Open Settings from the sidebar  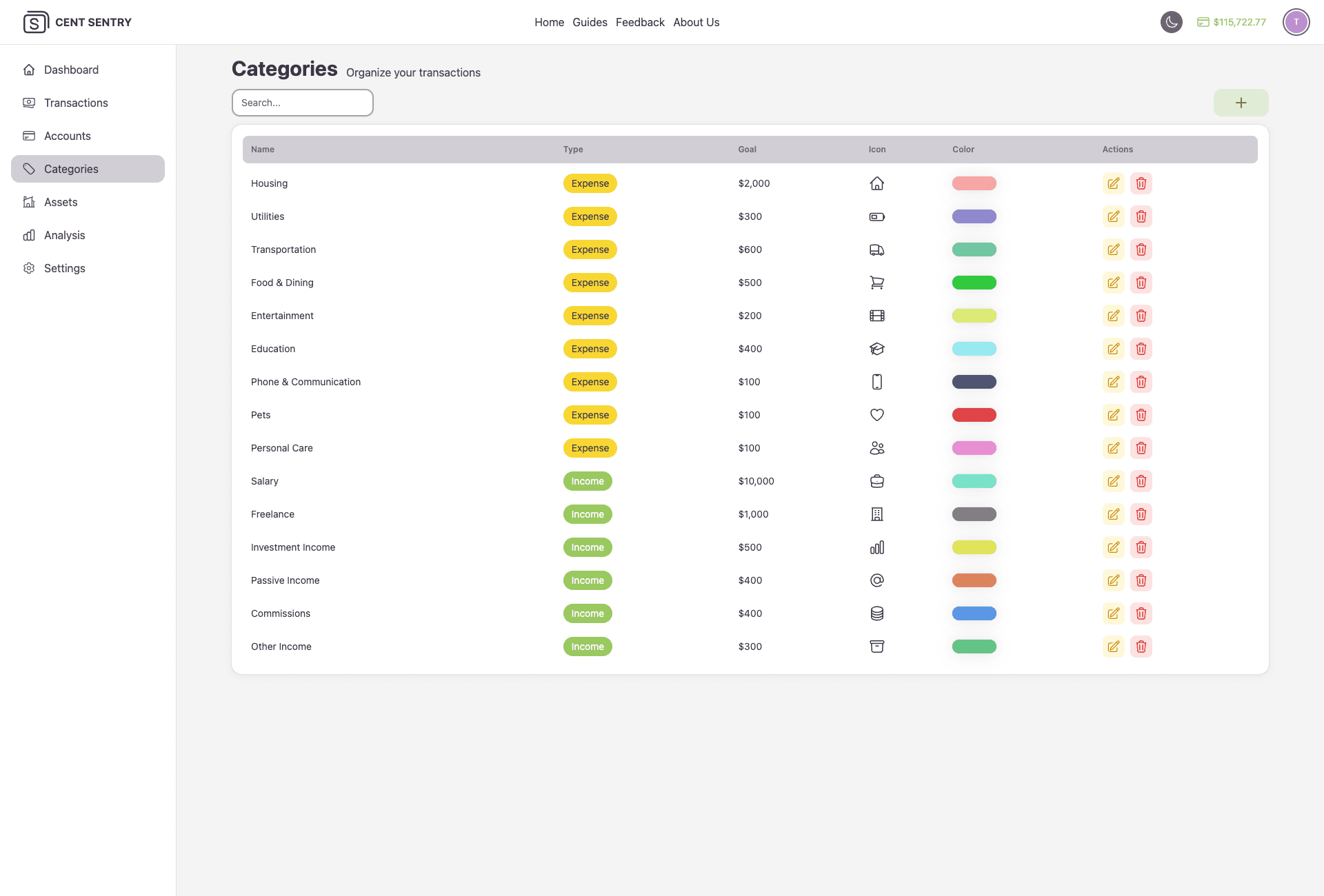[x=64, y=268]
